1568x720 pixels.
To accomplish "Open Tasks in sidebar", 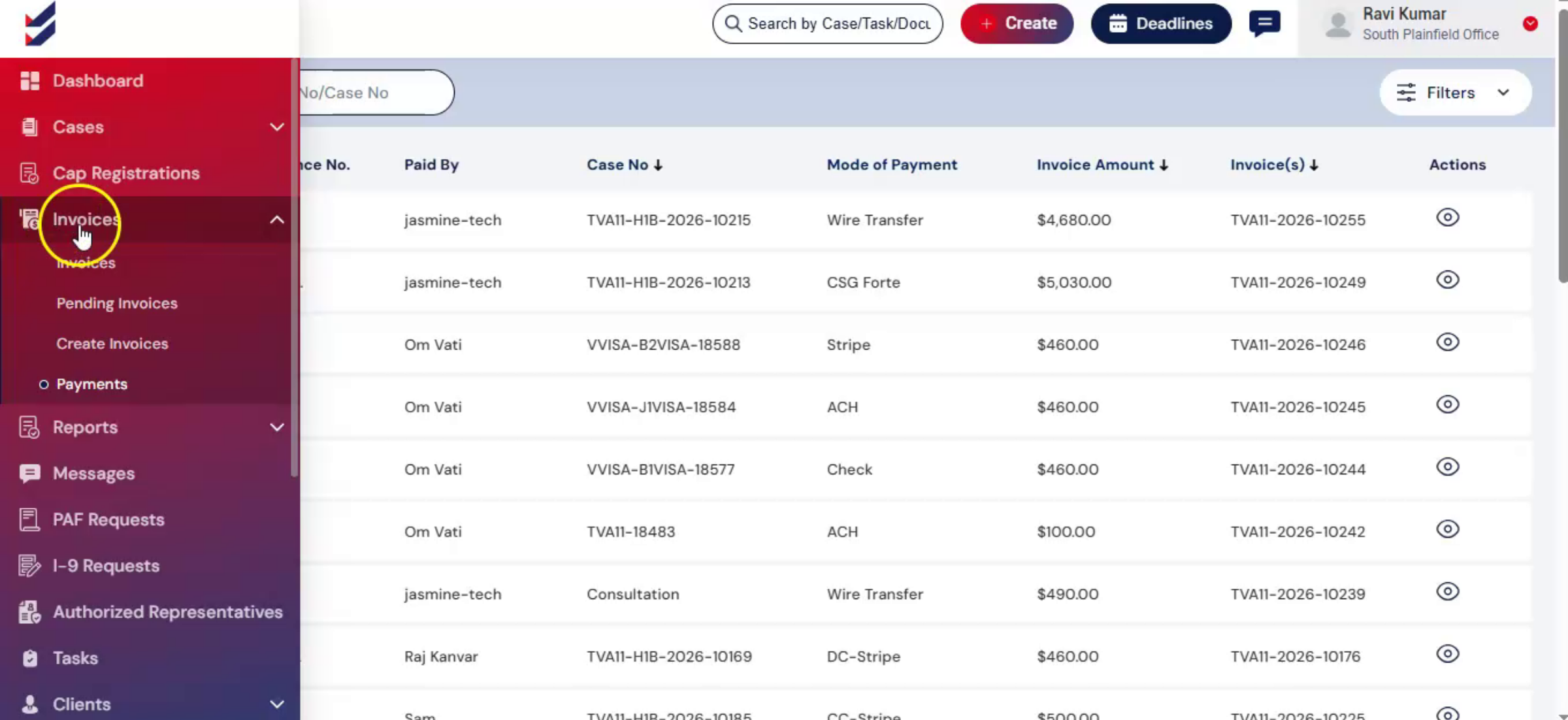I will 75,658.
